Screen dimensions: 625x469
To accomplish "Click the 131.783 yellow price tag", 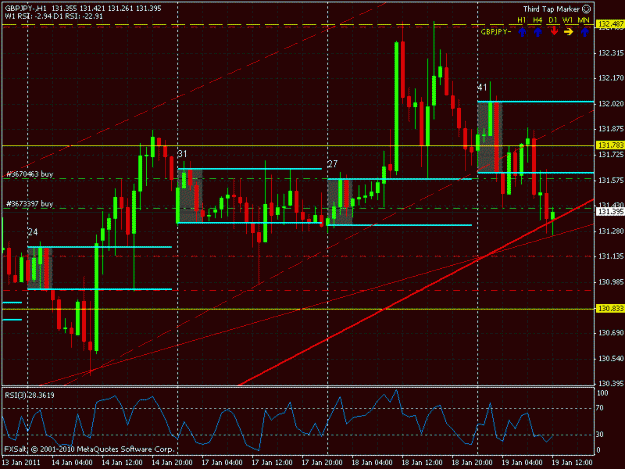I will pyautogui.click(x=610, y=145).
